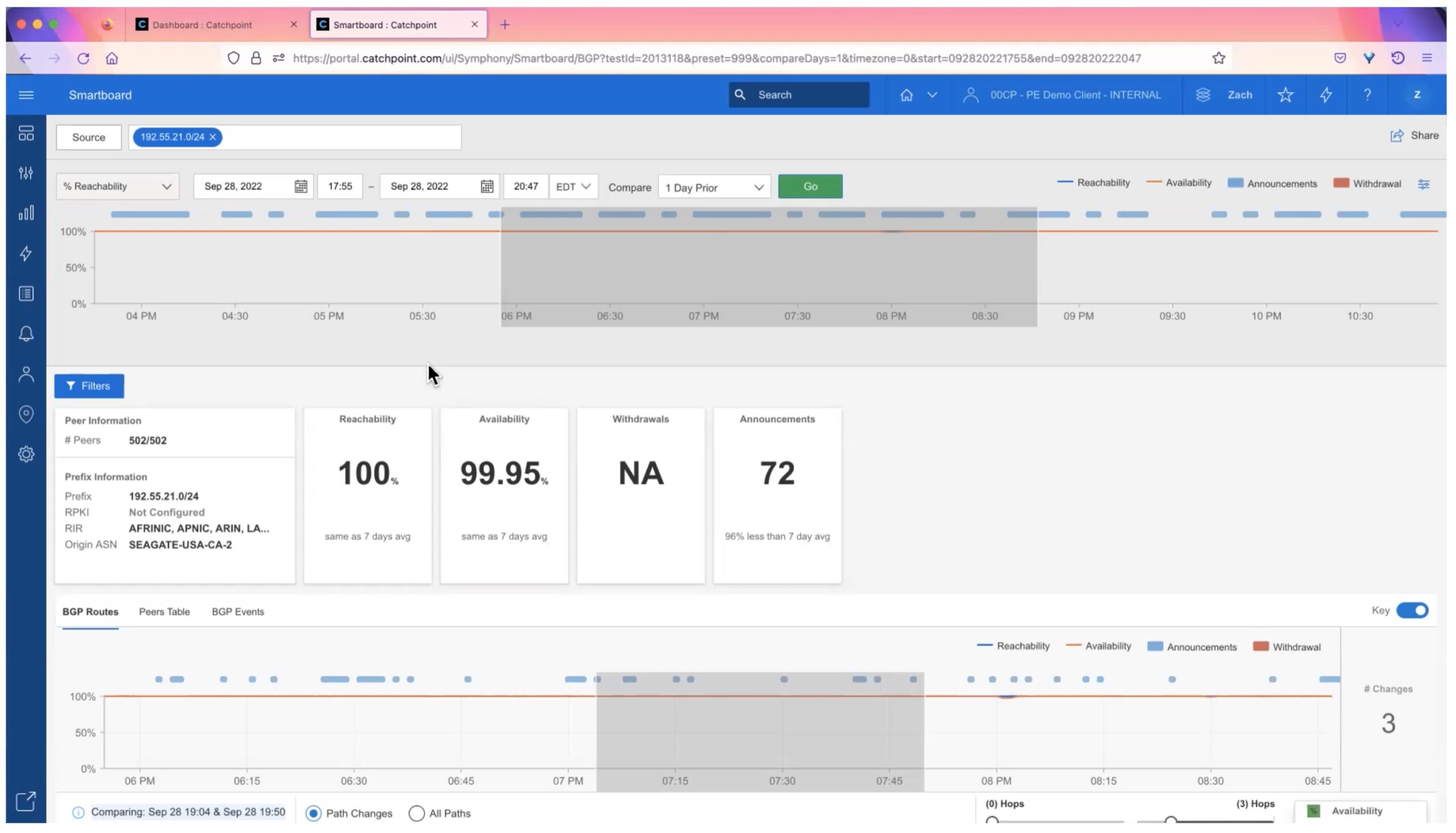1456x833 pixels.
Task: Click the (3) Hops slider handle
Action: click(x=1170, y=821)
